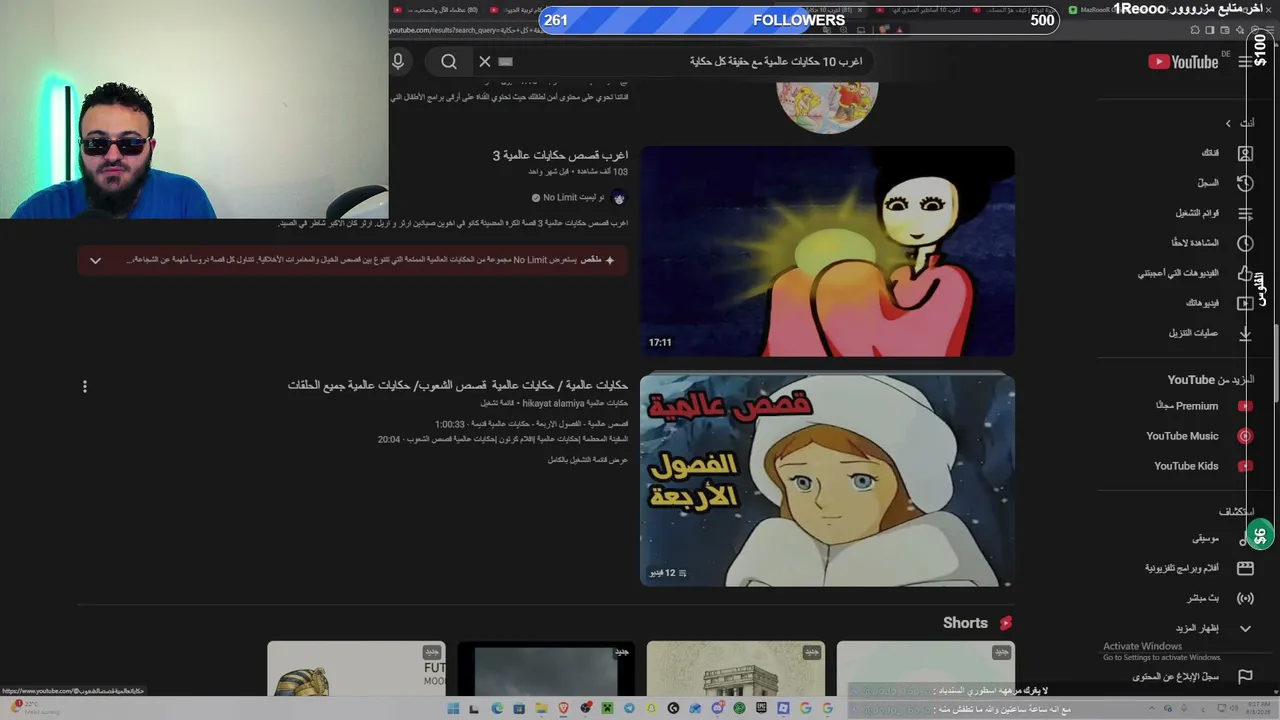Open Your videos (فيديوهاتك) icon
Image resolution: width=1280 pixels, height=720 pixels.
(1245, 303)
